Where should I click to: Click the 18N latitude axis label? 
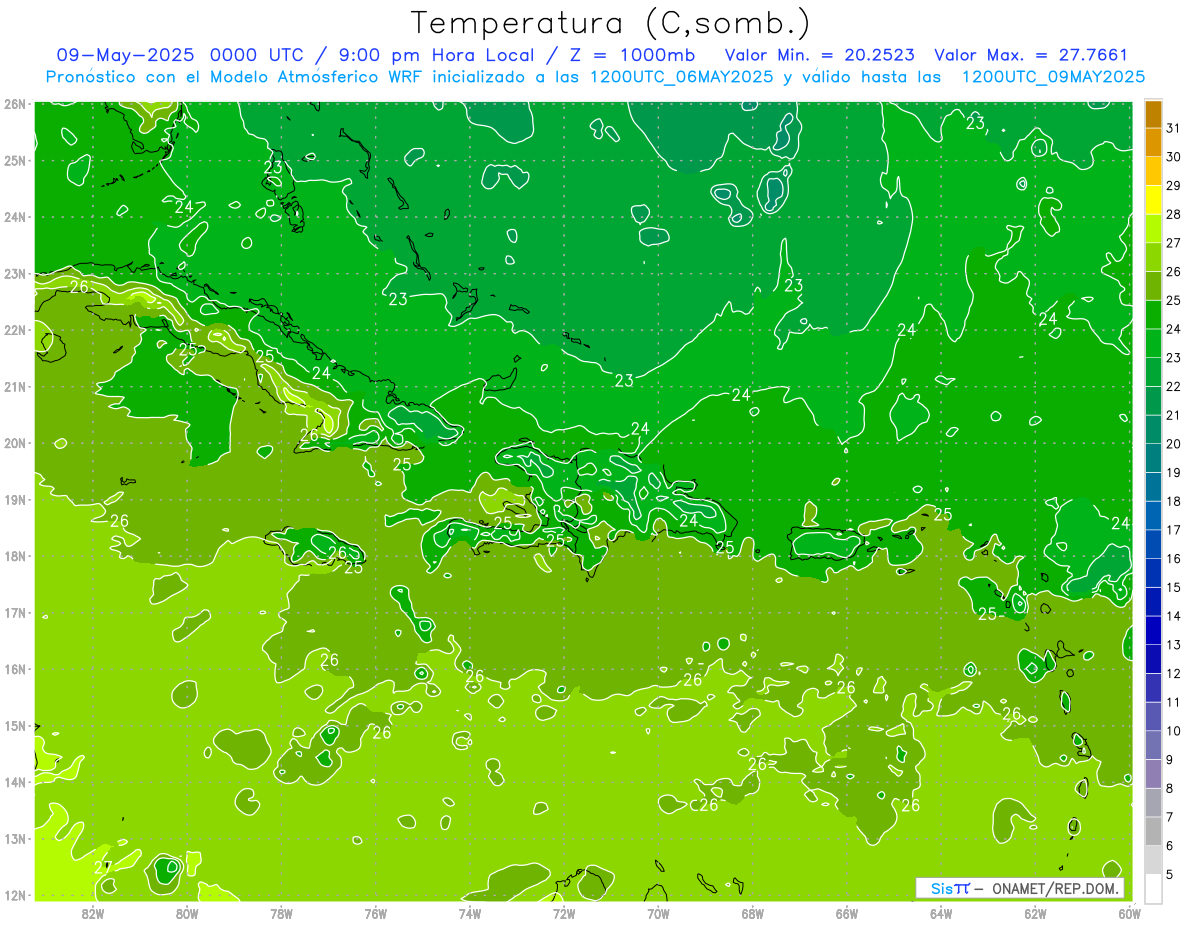(14, 556)
